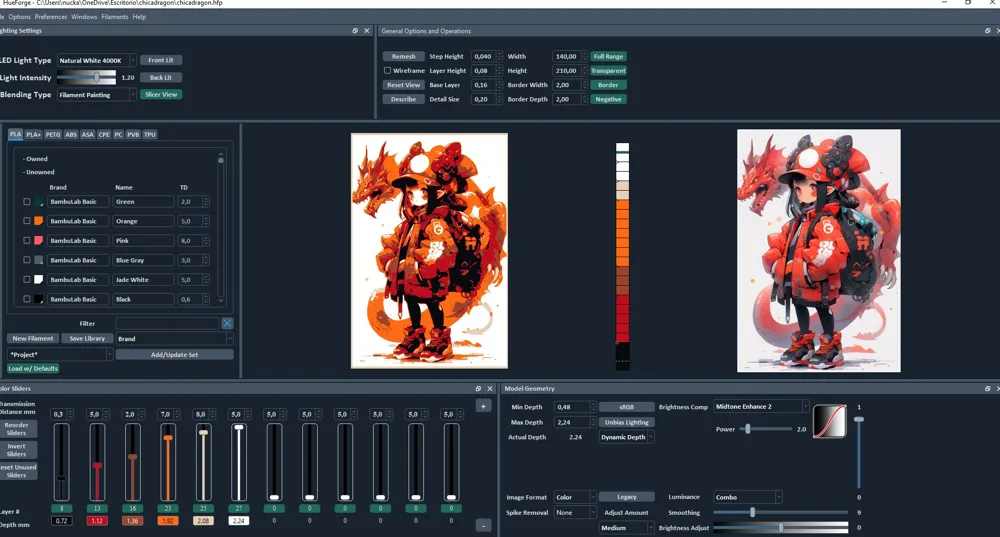Click the Save Library button
The height and width of the screenshot is (537, 1000).
coord(87,339)
